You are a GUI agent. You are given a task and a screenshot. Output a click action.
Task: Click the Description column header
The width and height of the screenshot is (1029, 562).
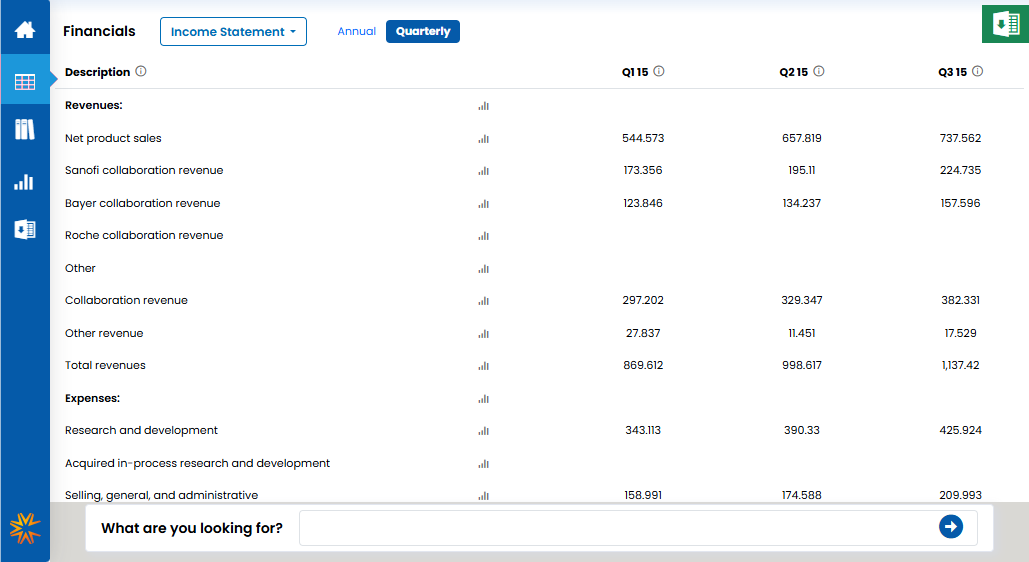click(x=97, y=72)
